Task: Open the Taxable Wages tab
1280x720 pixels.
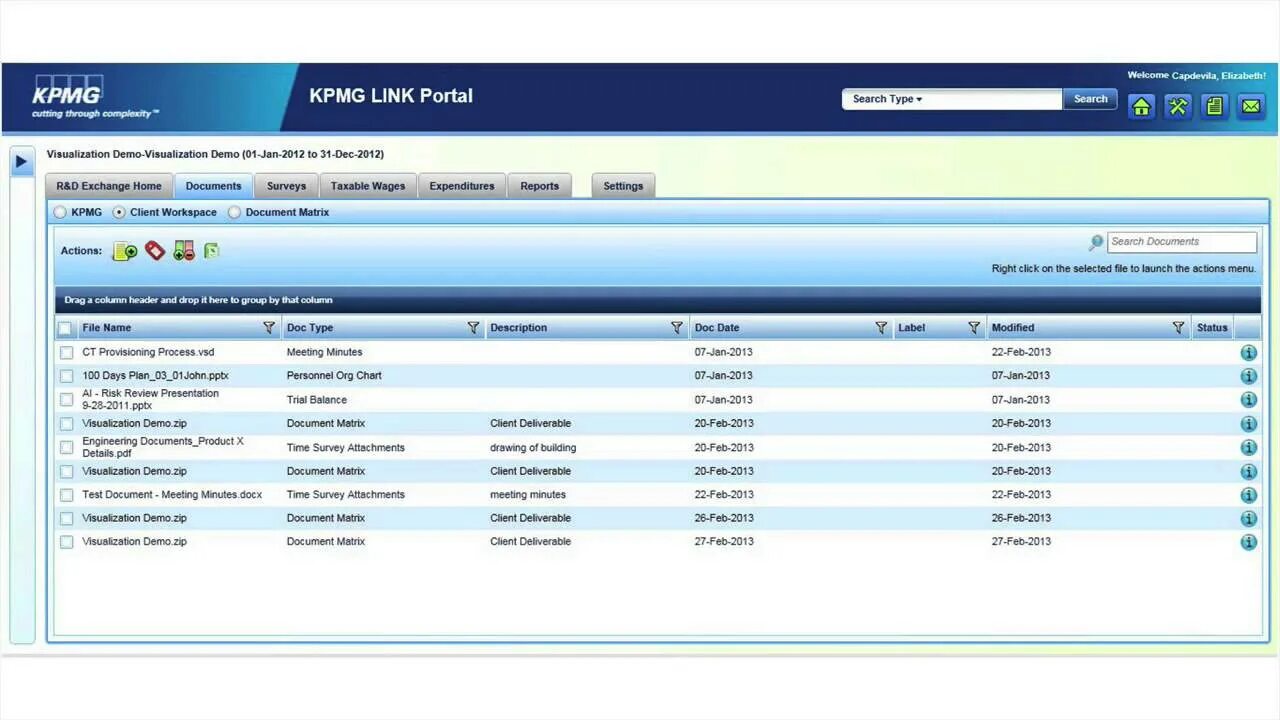Action: [368, 186]
